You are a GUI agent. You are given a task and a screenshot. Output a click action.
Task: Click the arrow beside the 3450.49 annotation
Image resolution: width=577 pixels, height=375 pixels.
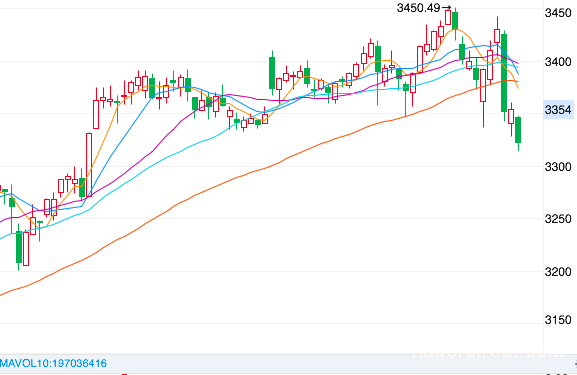[x=446, y=7]
